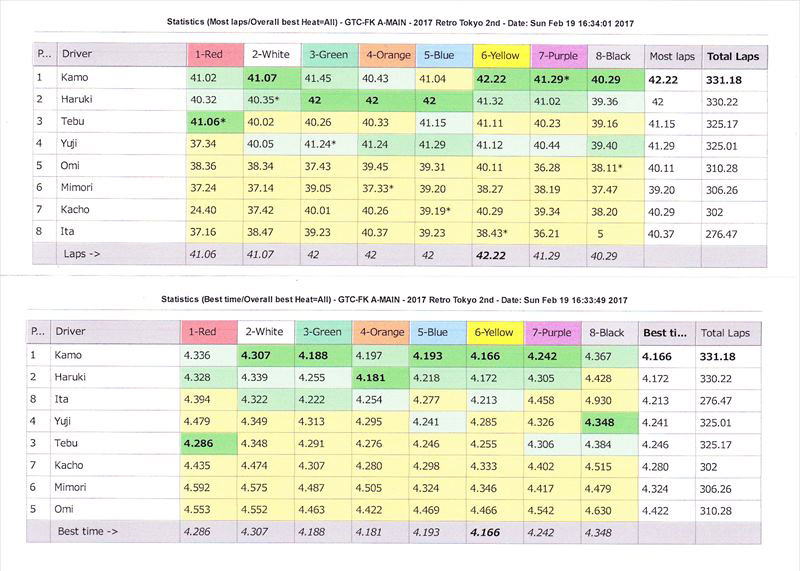Click the 'Most laps' column header

point(671,56)
